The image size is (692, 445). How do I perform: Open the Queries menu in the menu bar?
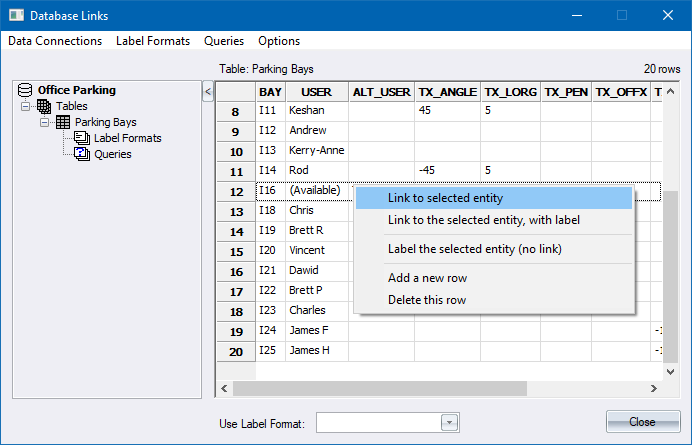(224, 41)
